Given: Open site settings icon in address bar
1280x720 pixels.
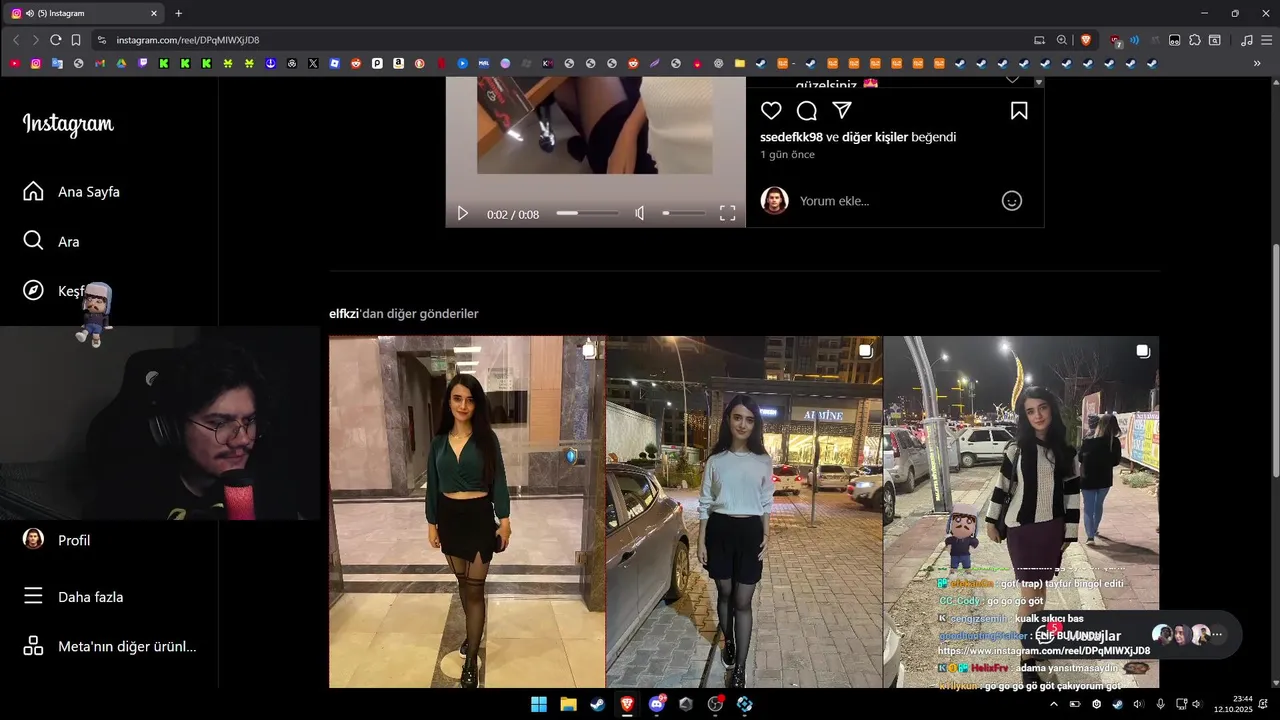Looking at the screenshot, I should coord(101,40).
